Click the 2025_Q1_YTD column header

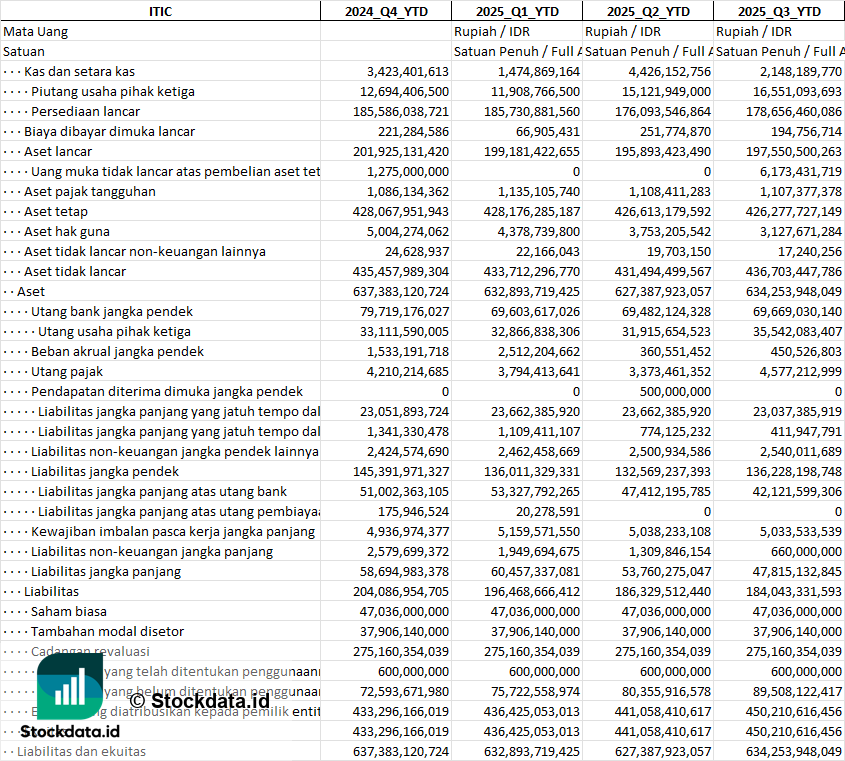(517, 11)
